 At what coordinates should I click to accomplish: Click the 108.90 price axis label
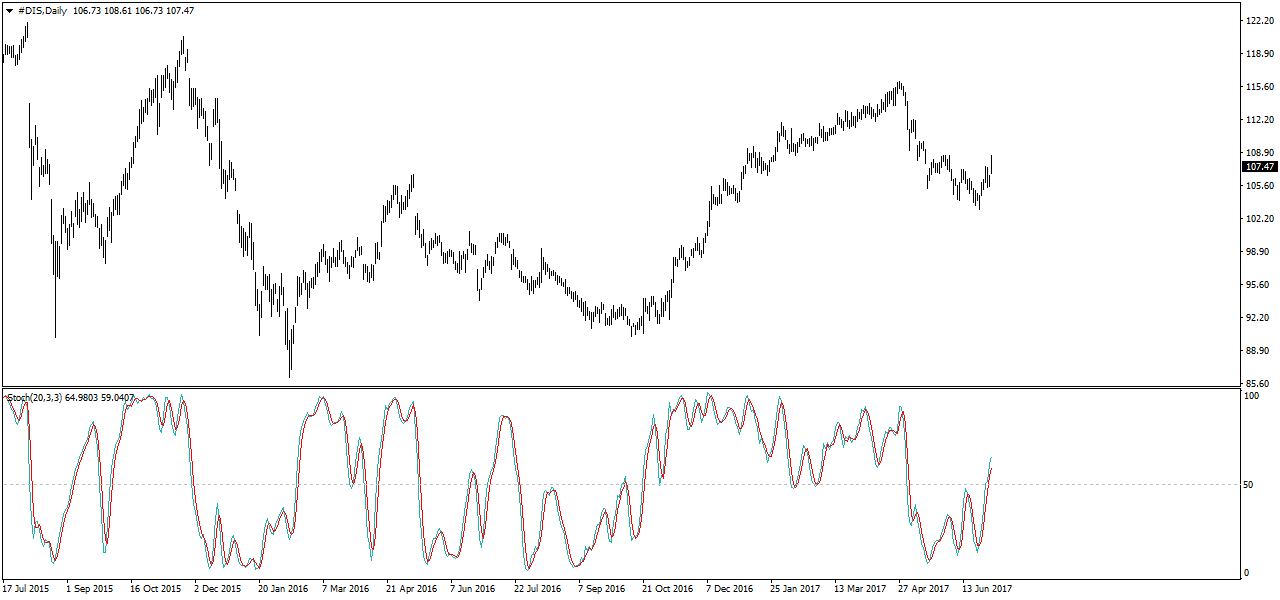tap(1258, 153)
